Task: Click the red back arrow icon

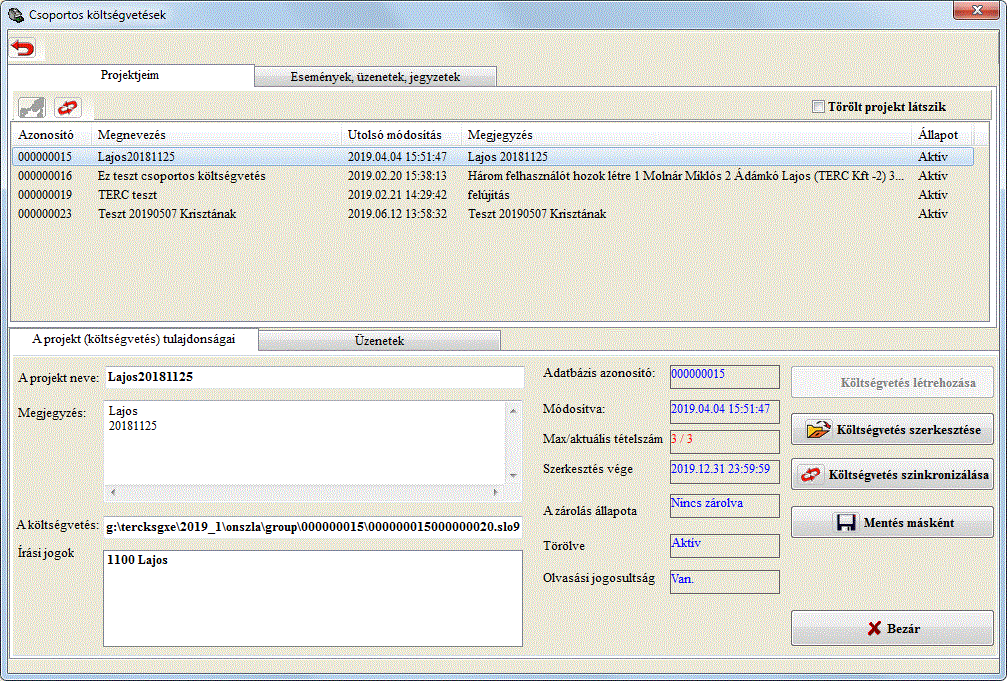Action: [23, 48]
